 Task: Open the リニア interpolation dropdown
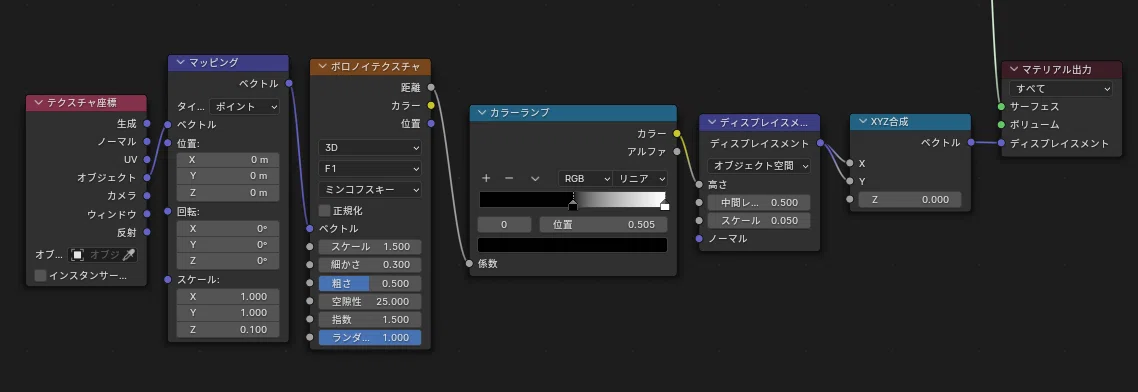641,178
